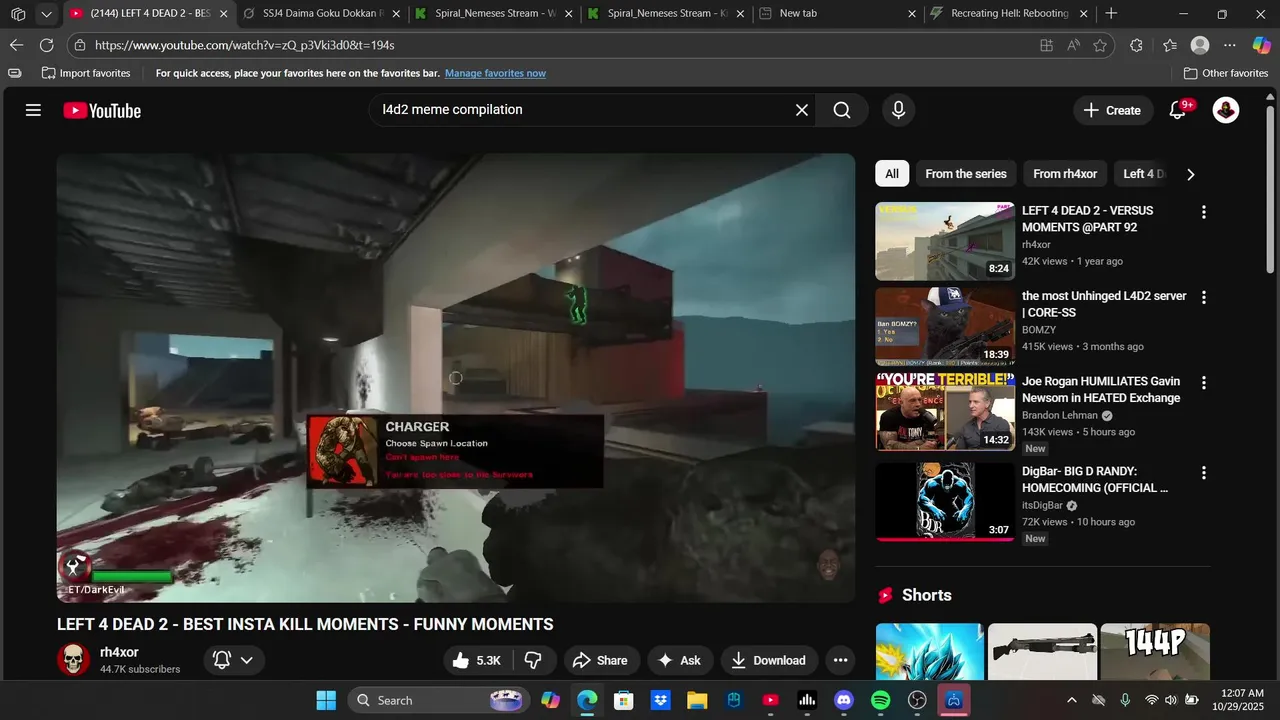This screenshot has height=720, width=1280.
Task: Click the rh4xor channel skull avatar
Action: (x=73, y=660)
